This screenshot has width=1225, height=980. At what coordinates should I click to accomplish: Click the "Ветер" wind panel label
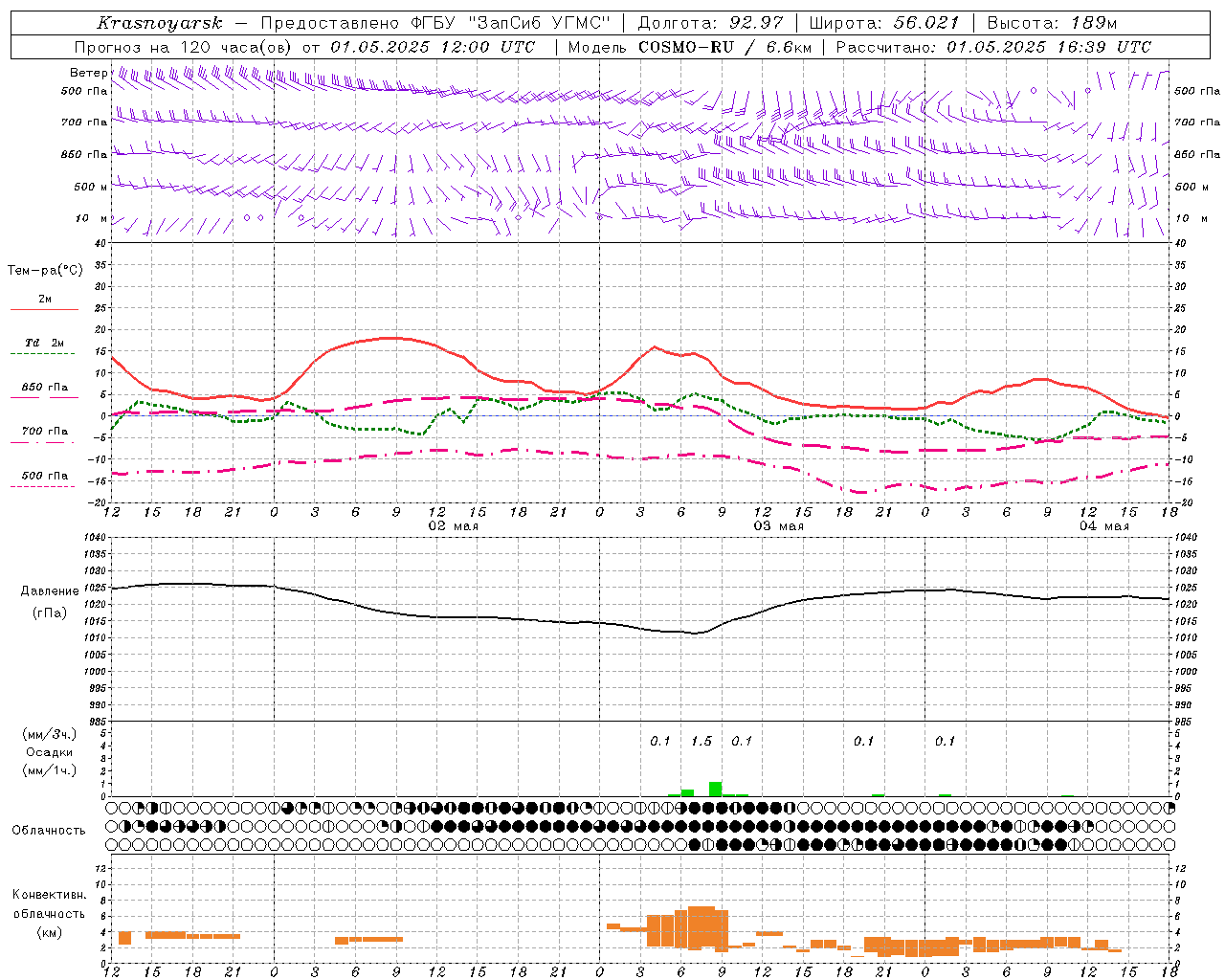coord(89,73)
